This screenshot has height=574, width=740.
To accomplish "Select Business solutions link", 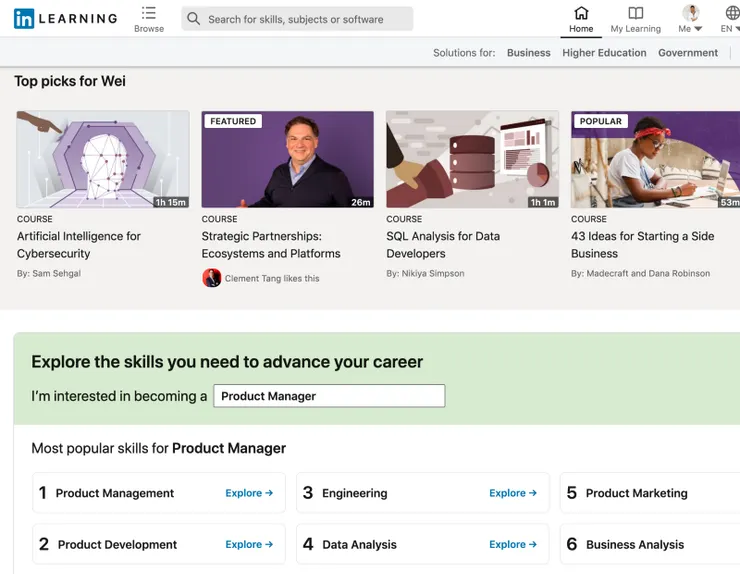I will coord(528,53).
